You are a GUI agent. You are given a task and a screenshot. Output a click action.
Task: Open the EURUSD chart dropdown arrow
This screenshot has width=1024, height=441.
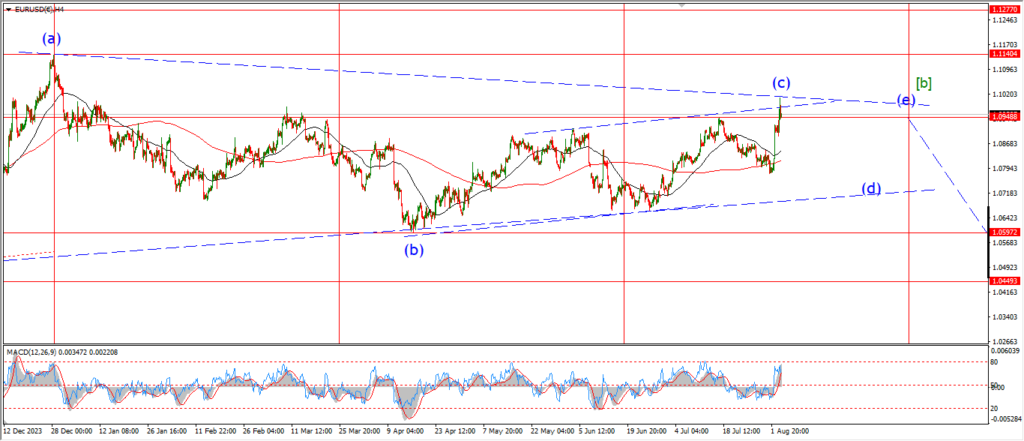pyautogui.click(x=8, y=7)
